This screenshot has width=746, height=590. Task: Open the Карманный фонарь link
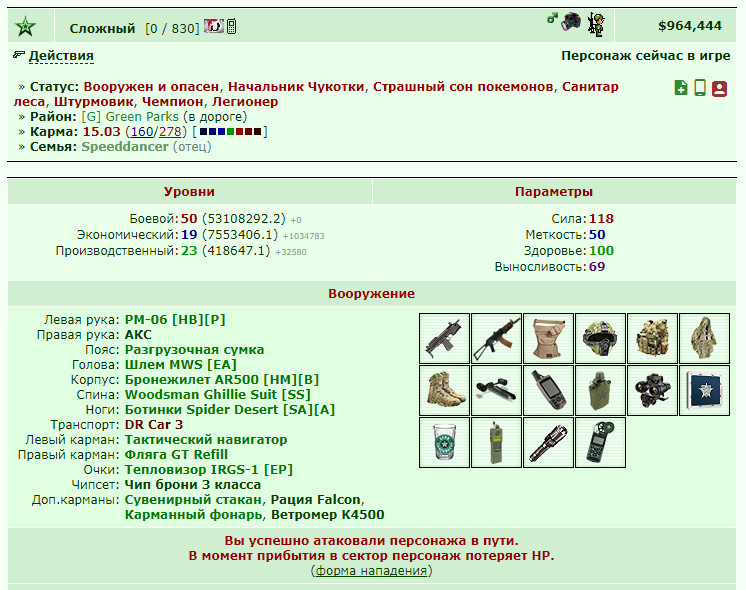coord(193,515)
